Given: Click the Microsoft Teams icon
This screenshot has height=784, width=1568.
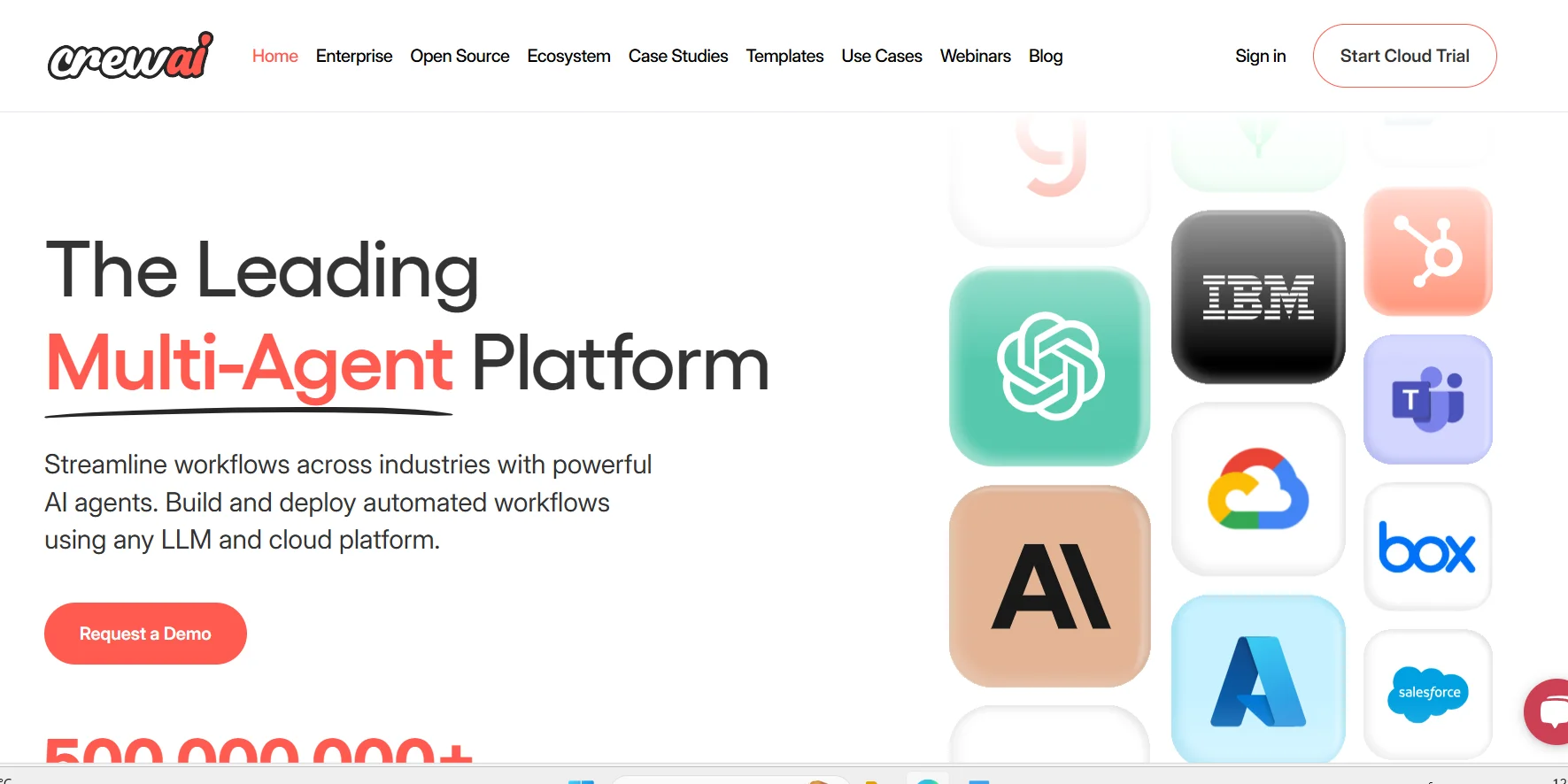Looking at the screenshot, I should pos(1428,399).
